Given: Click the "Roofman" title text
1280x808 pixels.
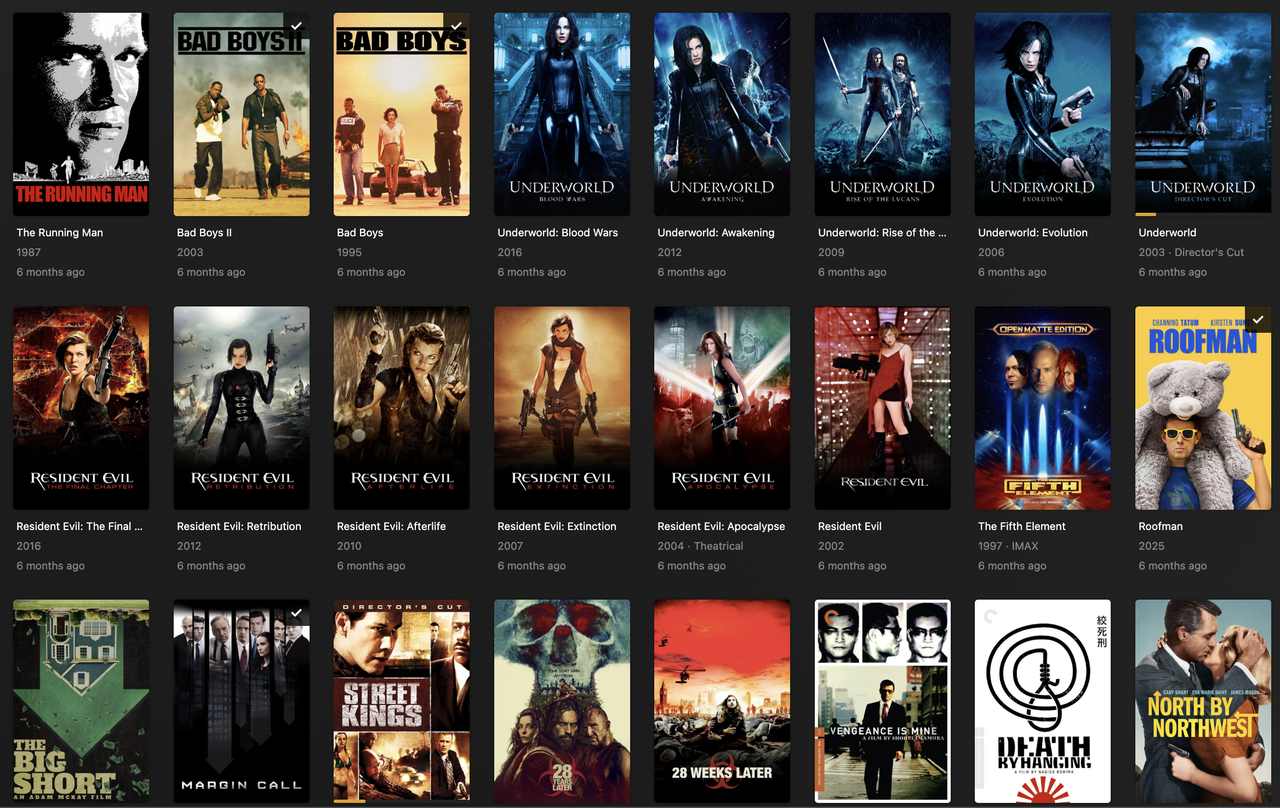Looking at the screenshot, I should pos(1161,526).
